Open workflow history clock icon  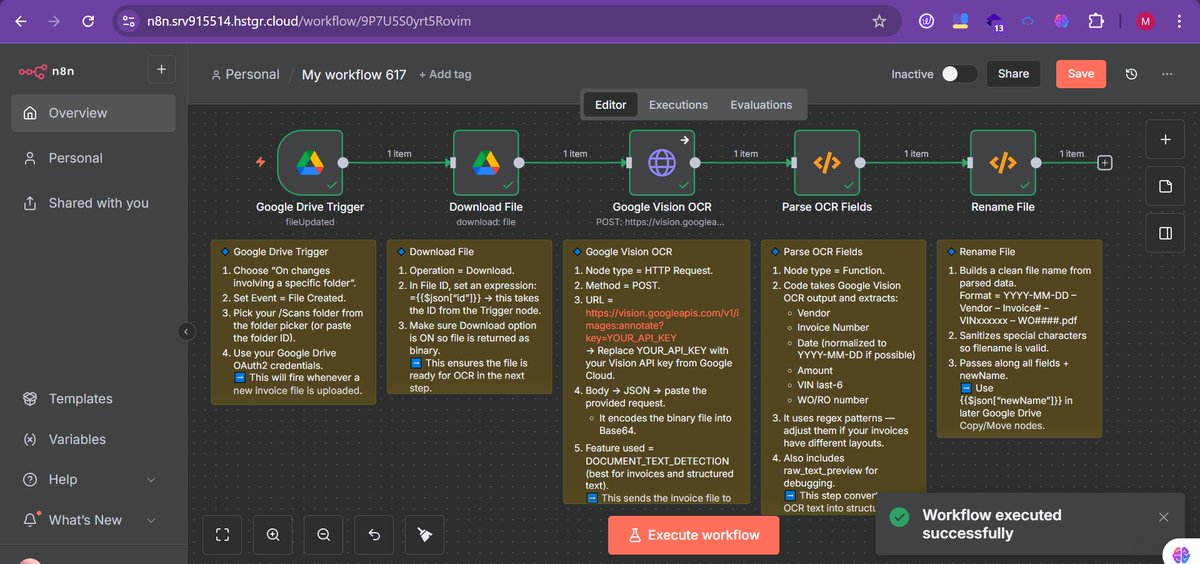(1131, 74)
